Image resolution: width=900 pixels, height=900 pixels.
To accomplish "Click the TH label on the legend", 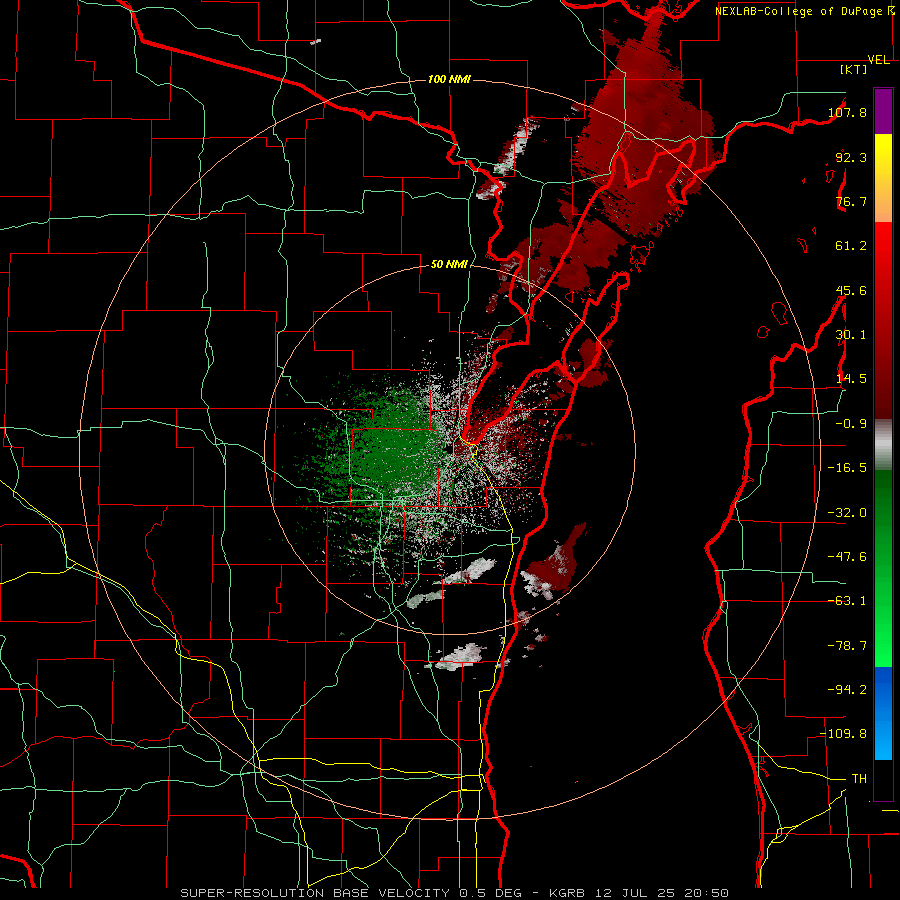I will click(859, 779).
